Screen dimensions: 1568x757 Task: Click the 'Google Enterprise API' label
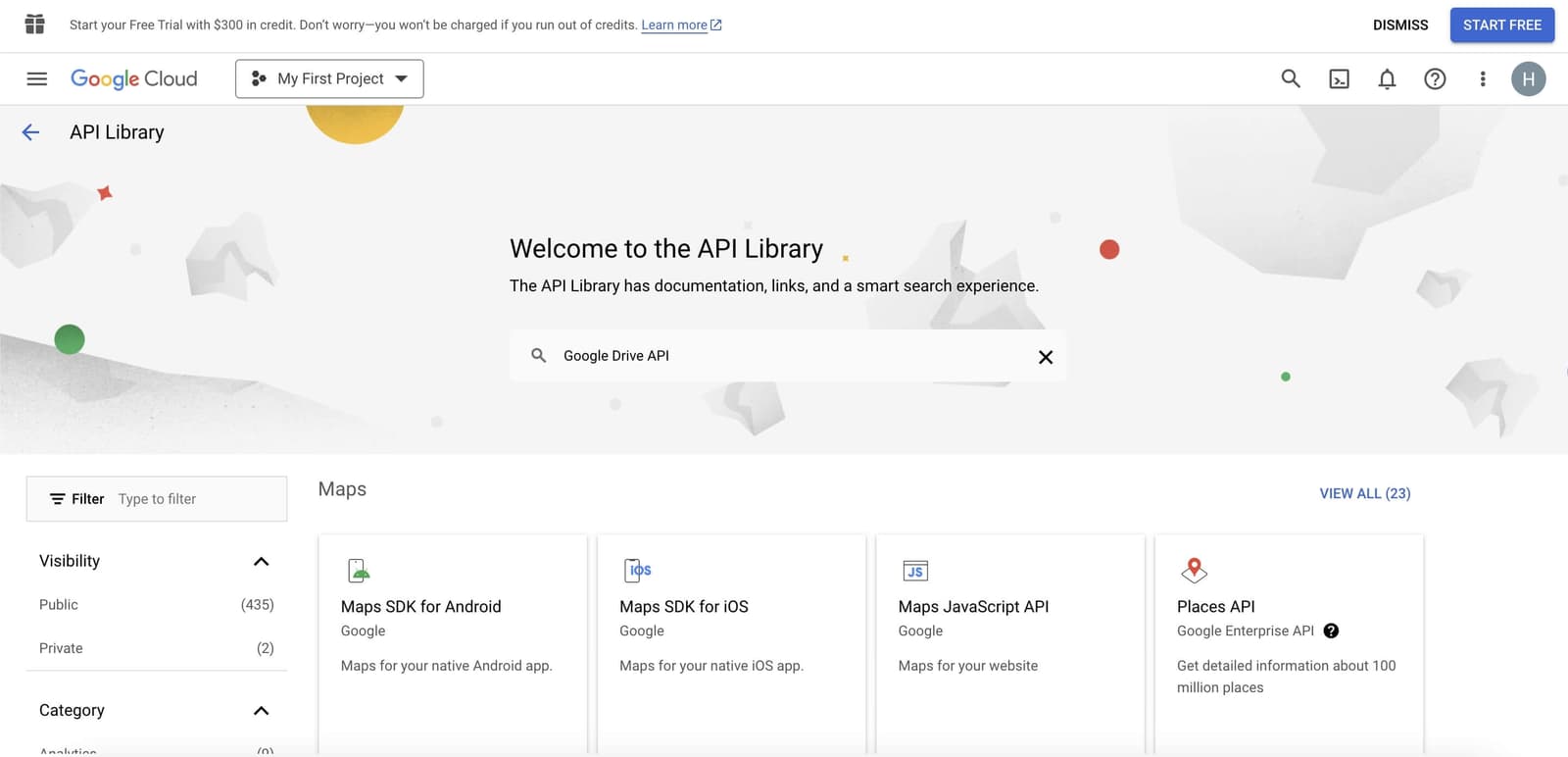pyautogui.click(x=1246, y=631)
